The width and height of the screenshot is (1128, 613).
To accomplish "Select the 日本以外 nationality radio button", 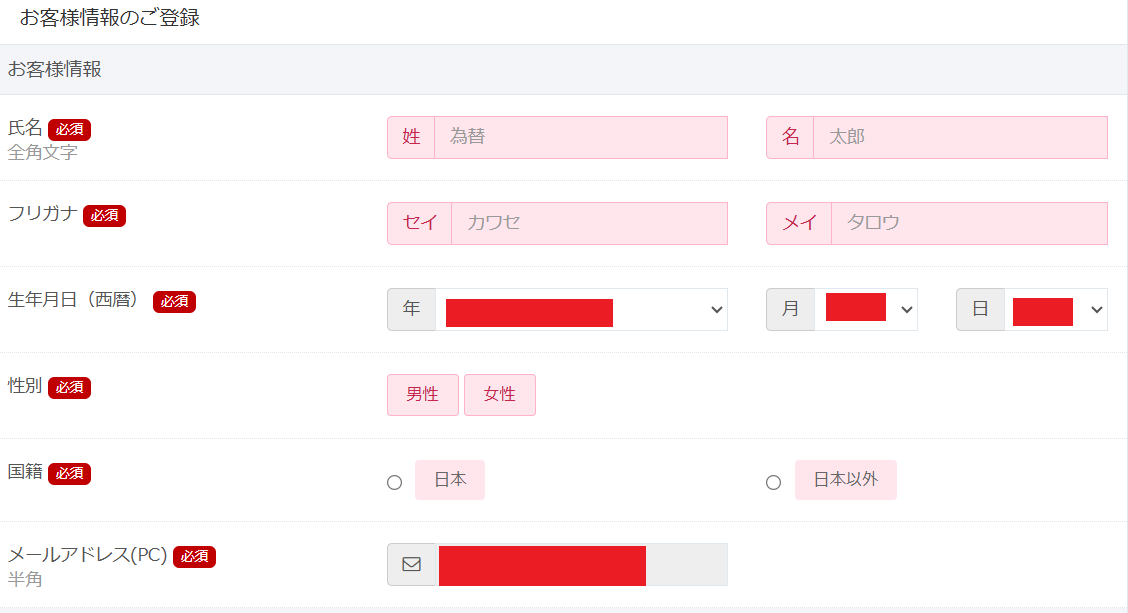I will tap(773, 482).
